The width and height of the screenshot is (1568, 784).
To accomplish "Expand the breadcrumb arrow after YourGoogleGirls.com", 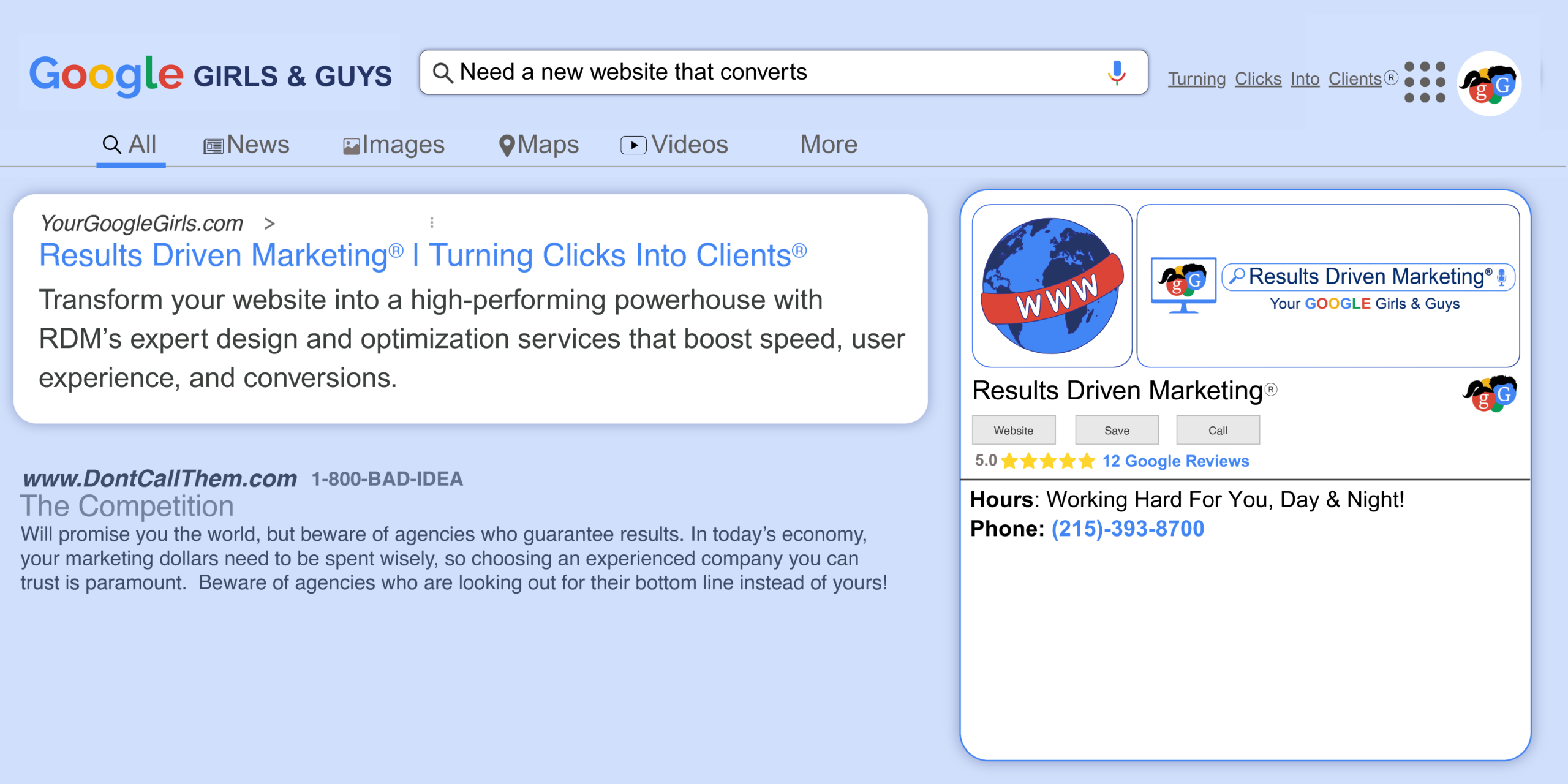I will coord(269,224).
